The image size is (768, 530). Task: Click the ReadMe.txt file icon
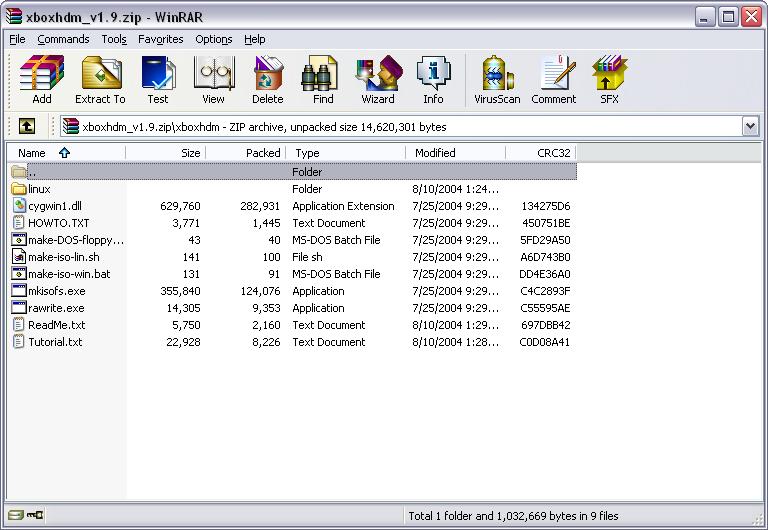point(19,325)
